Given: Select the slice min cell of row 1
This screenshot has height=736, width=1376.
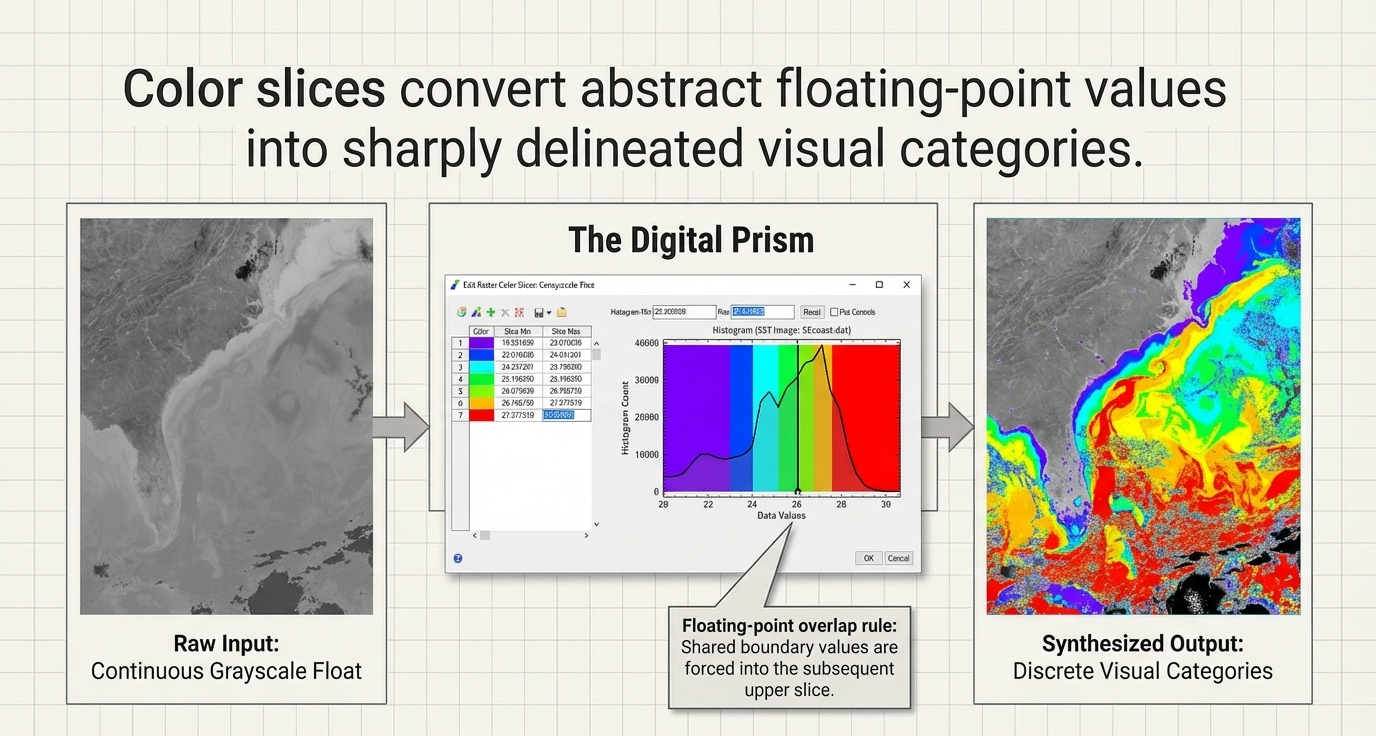Looking at the screenshot, I should click(x=518, y=343).
